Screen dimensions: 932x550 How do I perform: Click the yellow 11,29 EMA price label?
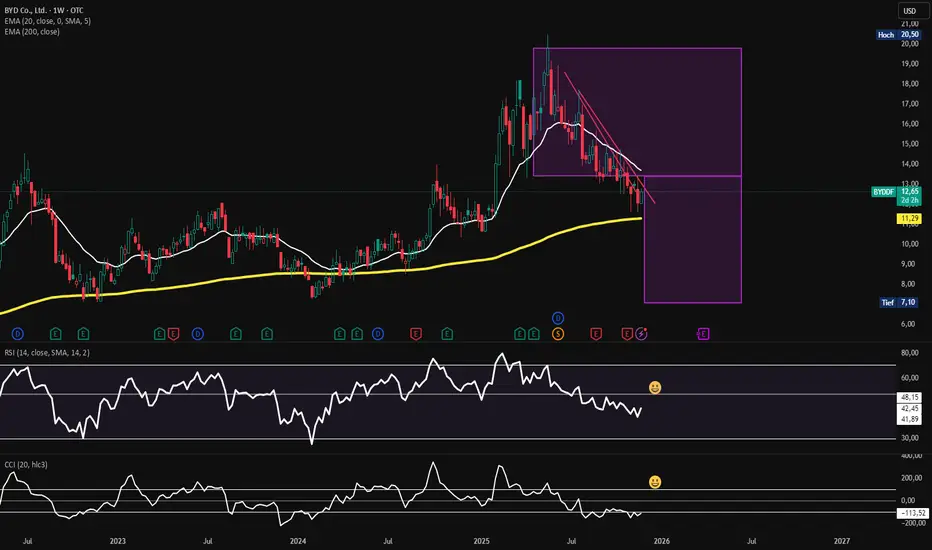[910, 219]
